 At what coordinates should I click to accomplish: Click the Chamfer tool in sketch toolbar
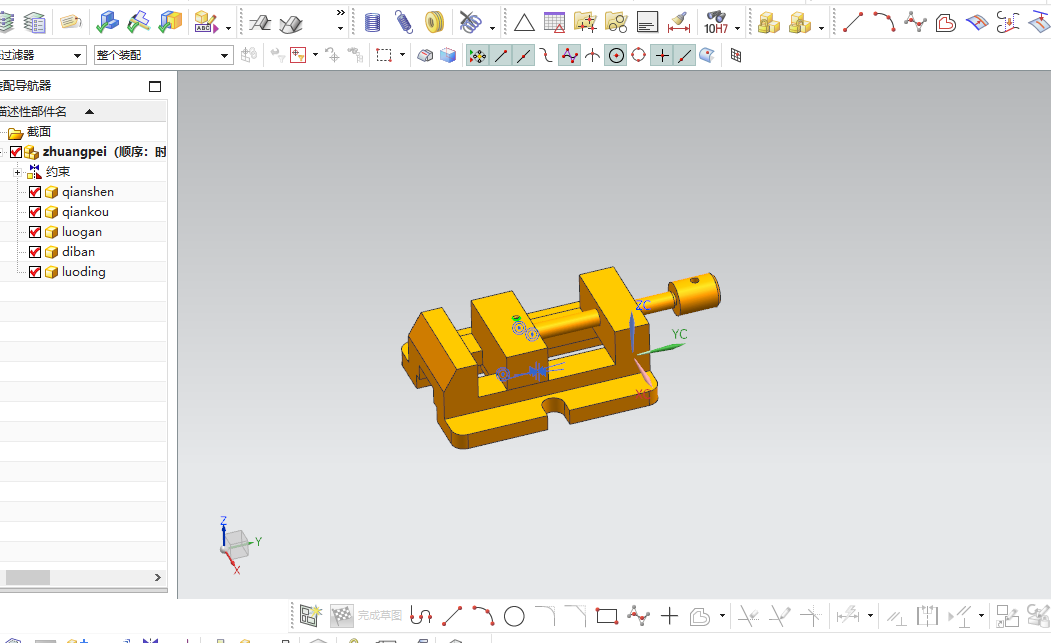[x=576, y=616]
